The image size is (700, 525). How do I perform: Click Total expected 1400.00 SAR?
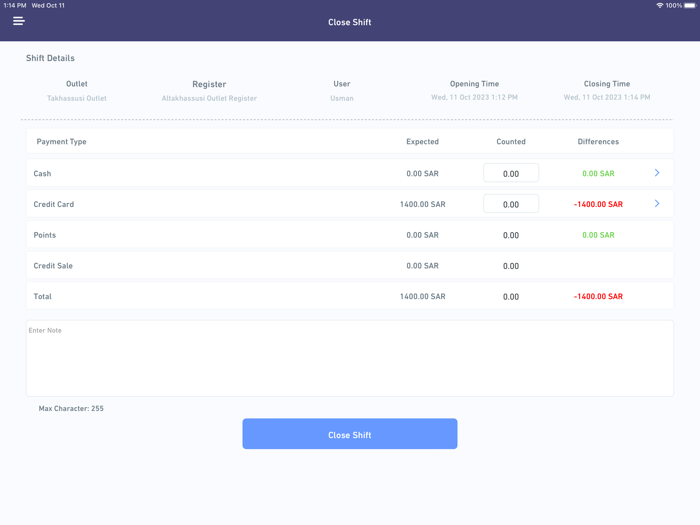pos(422,297)
